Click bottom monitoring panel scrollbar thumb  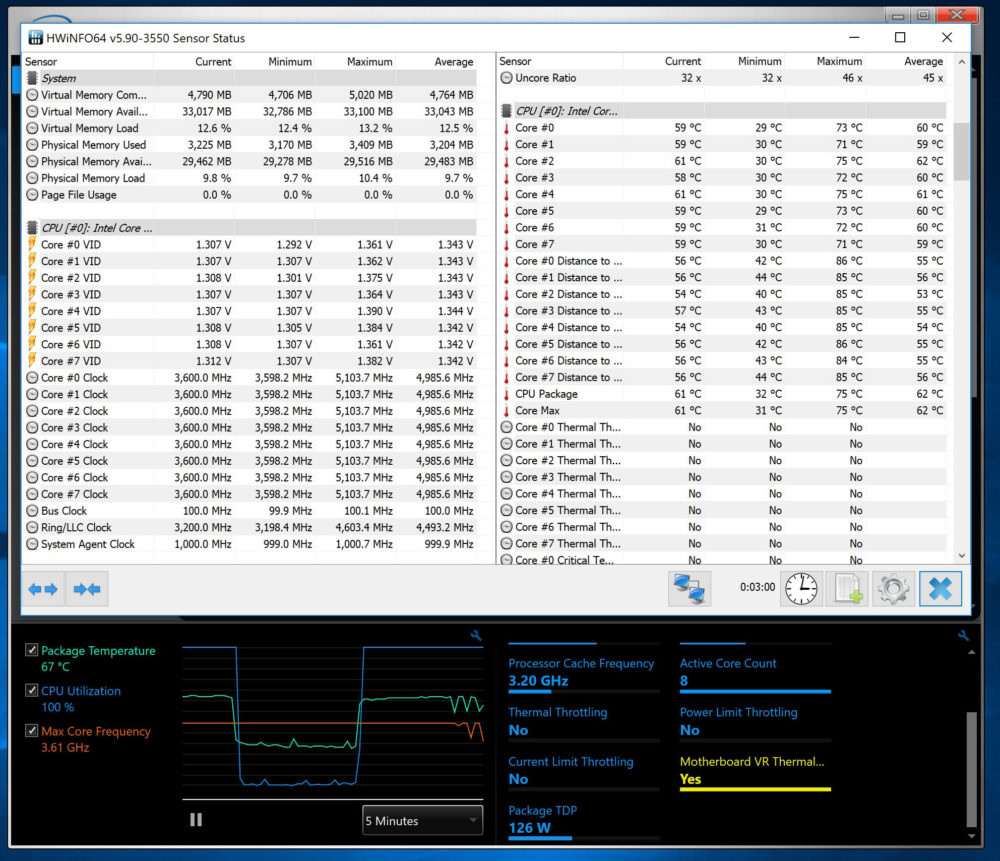point(971,769)
